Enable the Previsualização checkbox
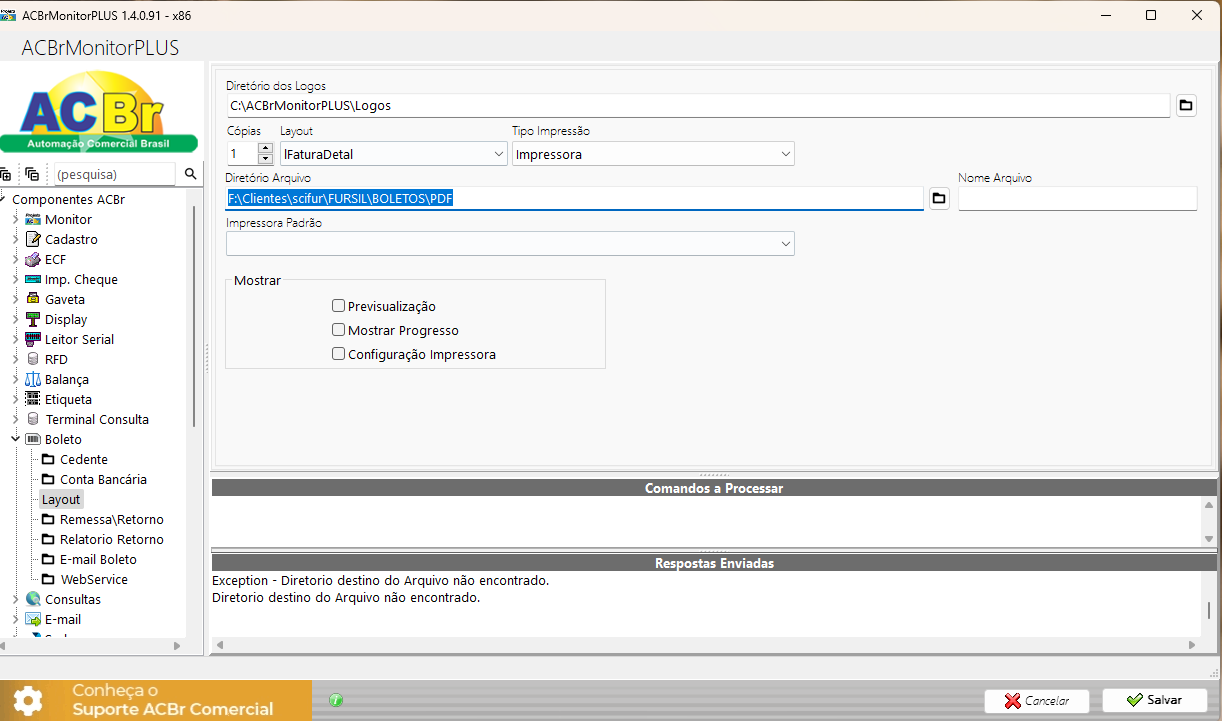Image resolution: width=1222 pixels, height=721 pixels. (339, 306)
